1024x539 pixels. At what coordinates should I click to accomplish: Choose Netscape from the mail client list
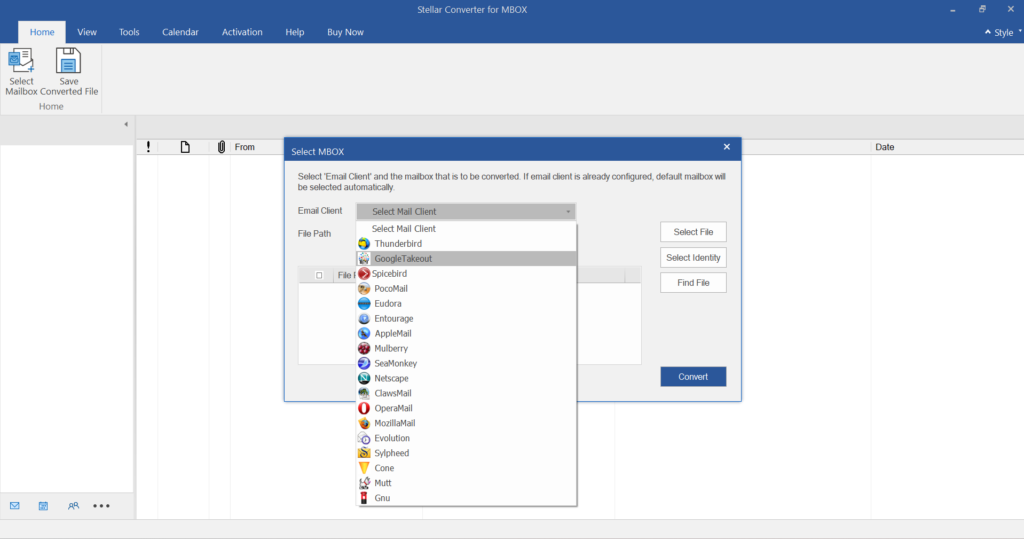pyautogui.click(x=466, y=378)
